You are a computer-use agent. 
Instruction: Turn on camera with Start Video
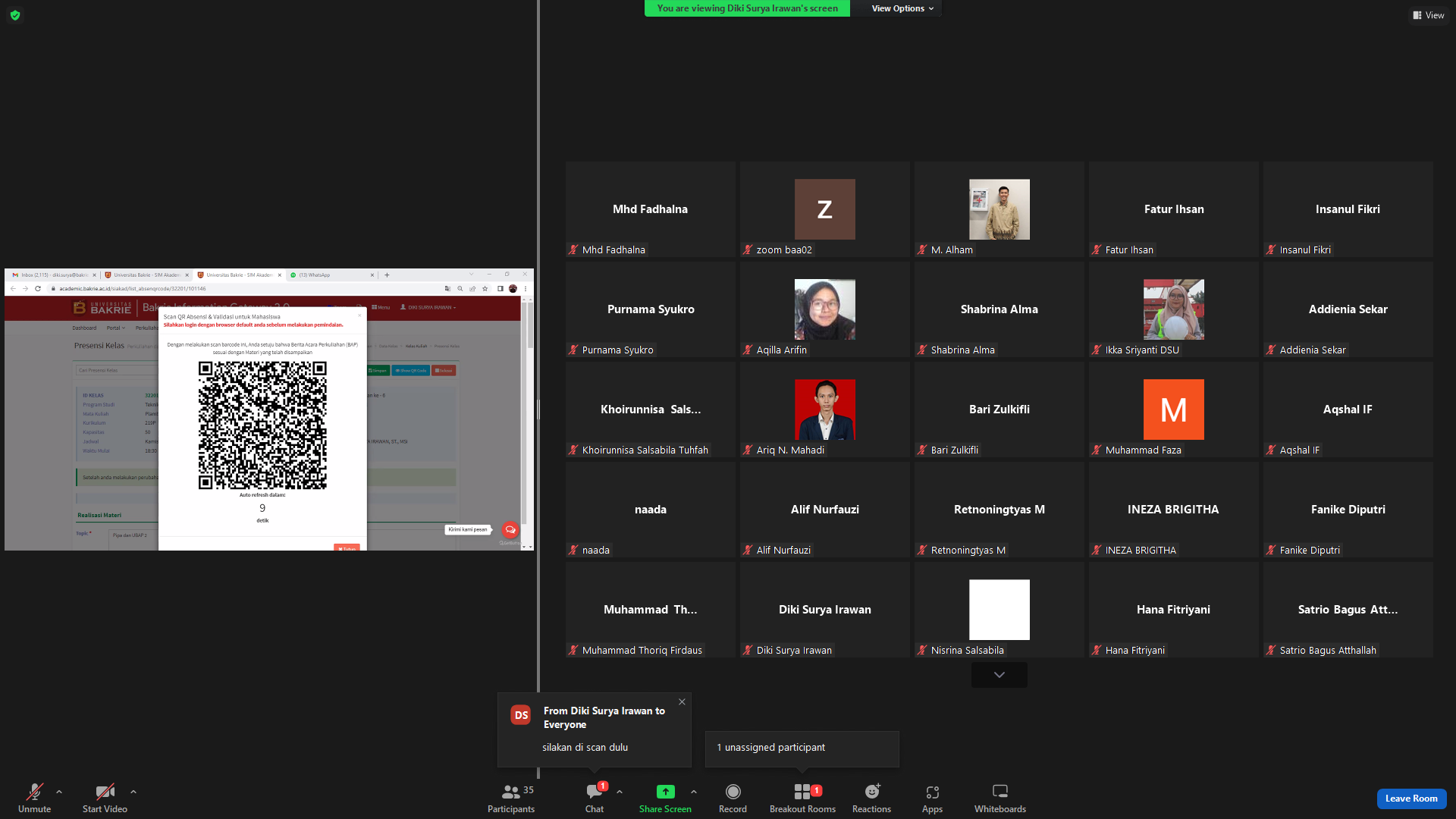tap(105, 798)
